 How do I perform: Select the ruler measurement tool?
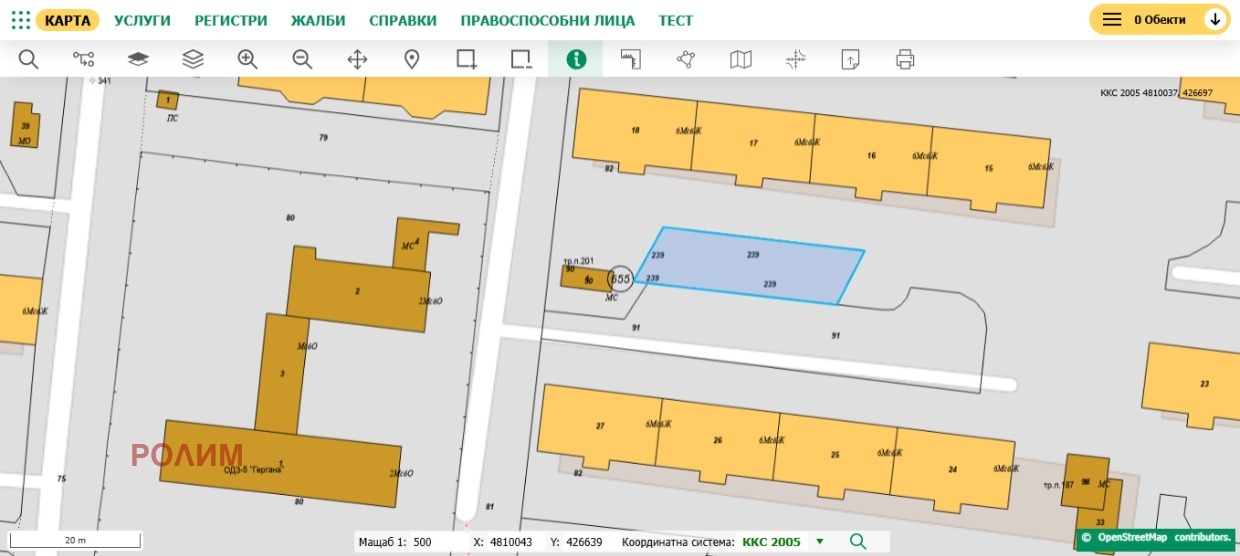click(630, 59)
